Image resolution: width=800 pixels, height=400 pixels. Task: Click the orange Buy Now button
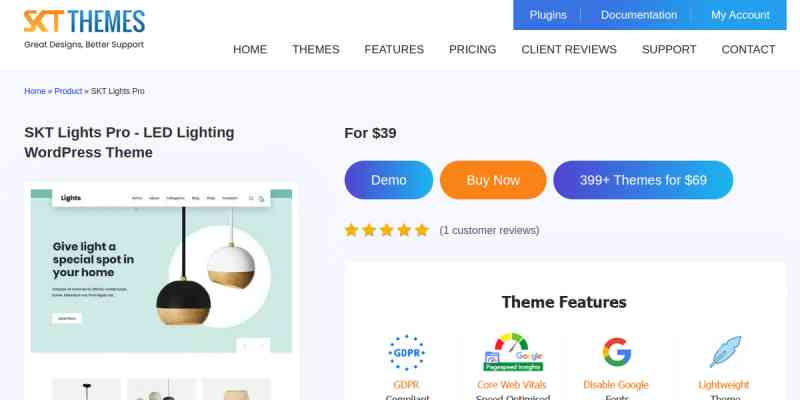click(493, 180)
